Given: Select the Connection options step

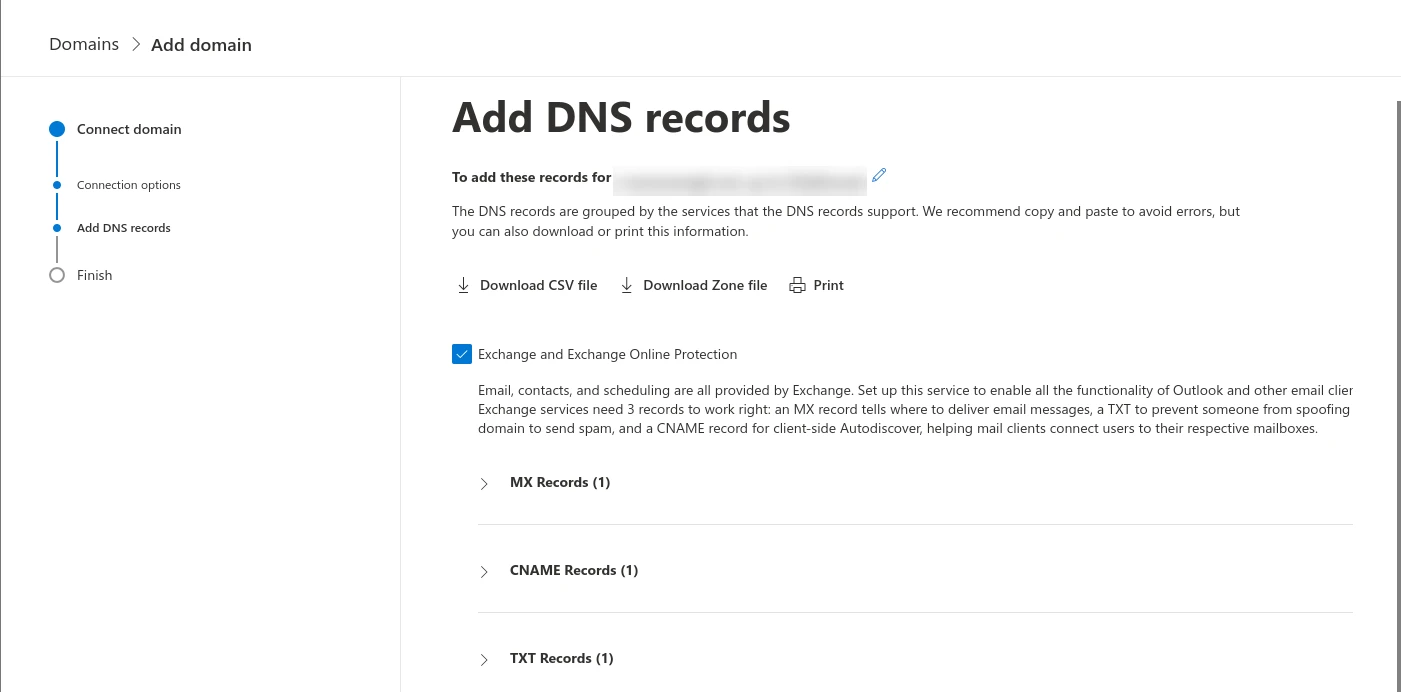Looking at the screenshot, I should [x=129, y=185].
